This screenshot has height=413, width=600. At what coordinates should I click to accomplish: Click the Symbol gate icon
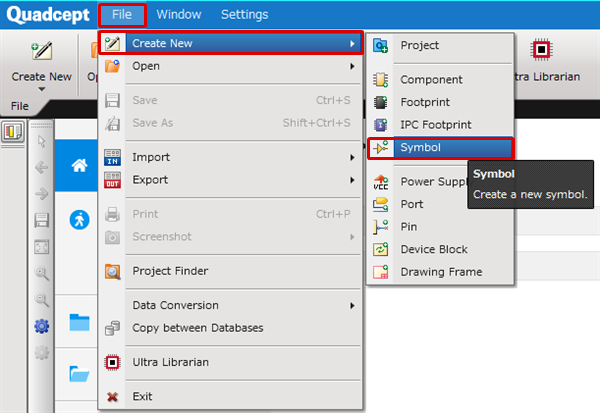[x=380, y=147]
